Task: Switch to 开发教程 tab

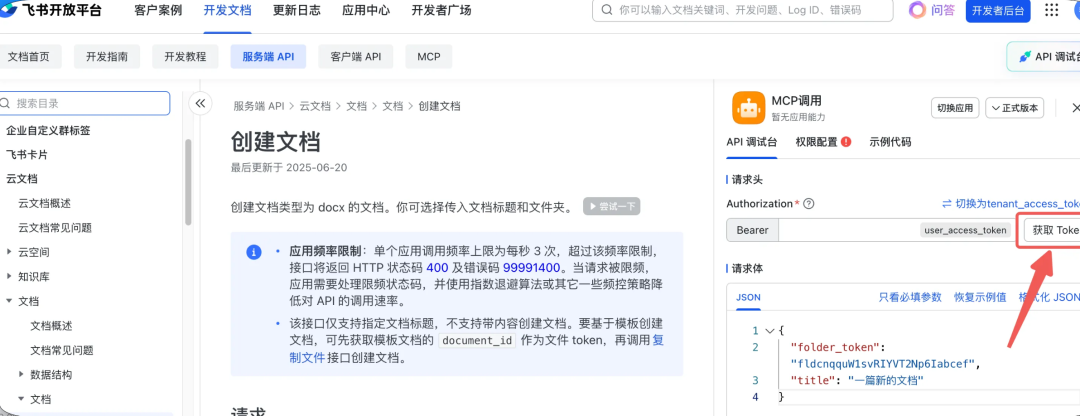Action: coord(185,56)
